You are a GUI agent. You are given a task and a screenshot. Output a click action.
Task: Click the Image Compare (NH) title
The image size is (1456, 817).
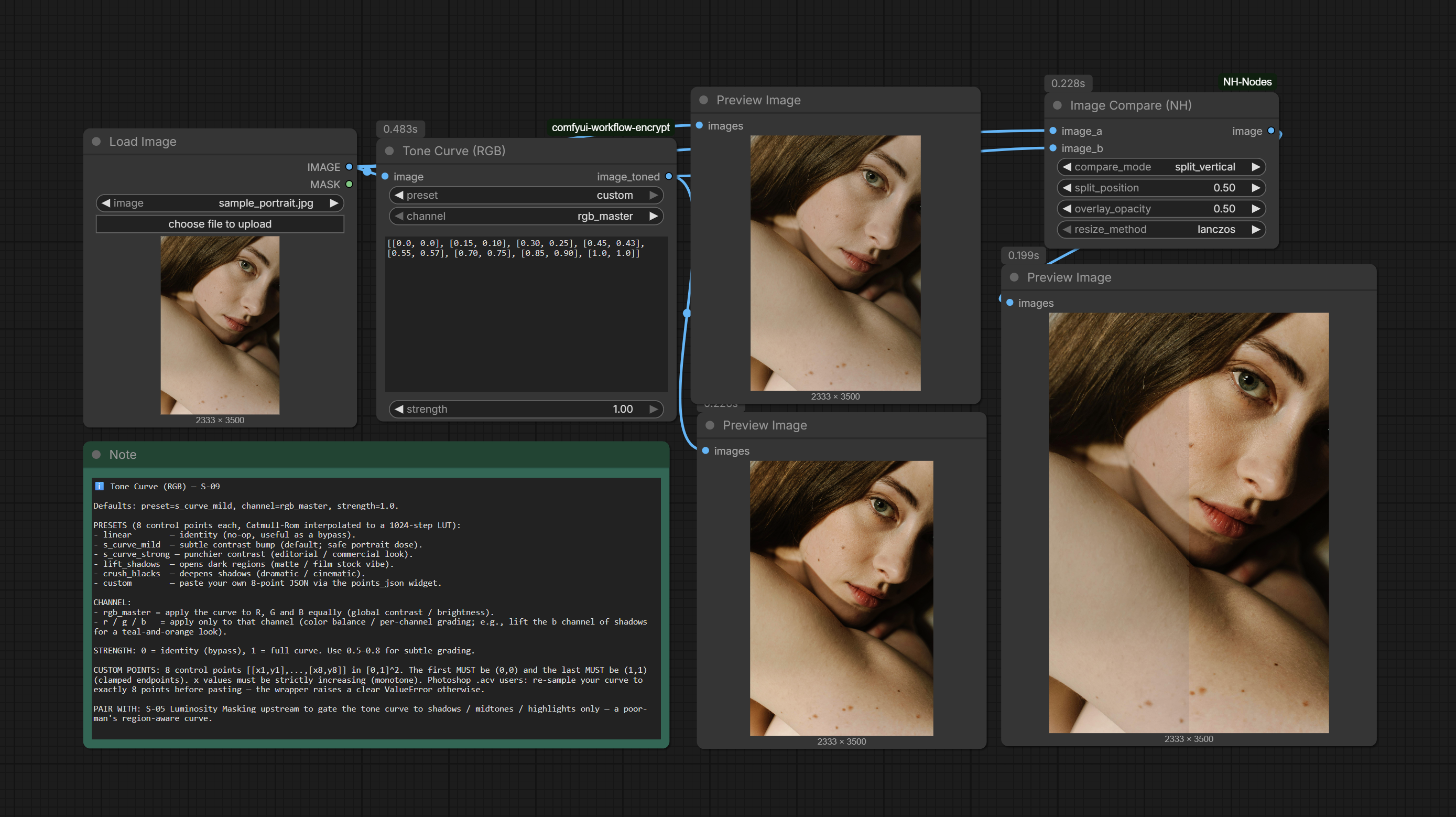coord(1131,106)
